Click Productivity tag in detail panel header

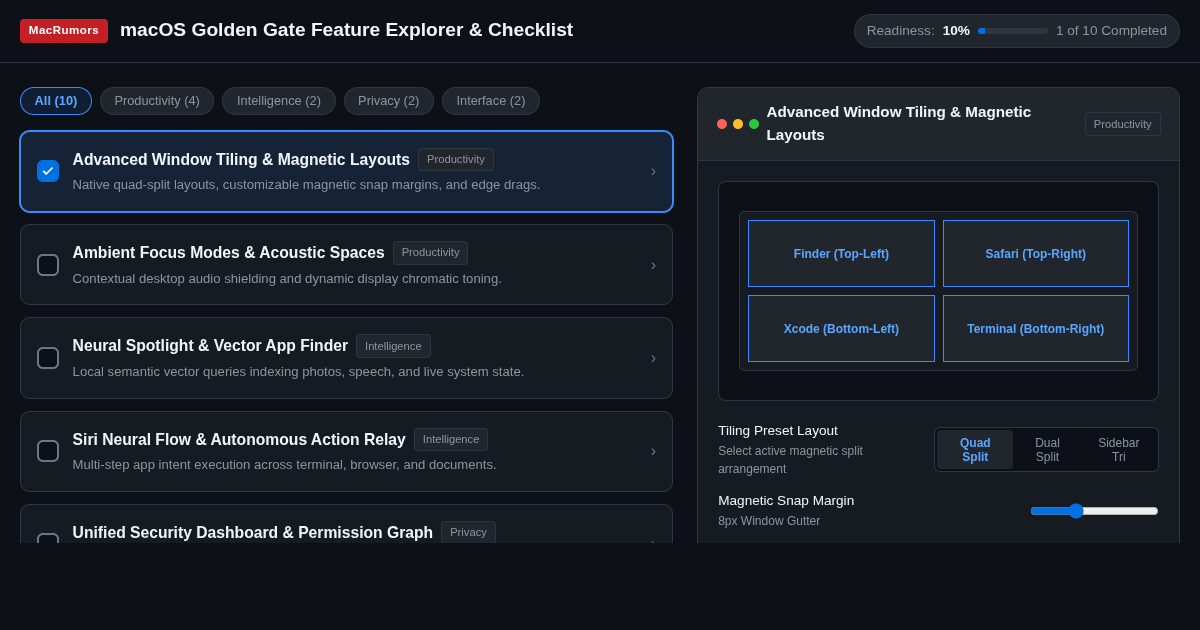tap(1122, 124)
